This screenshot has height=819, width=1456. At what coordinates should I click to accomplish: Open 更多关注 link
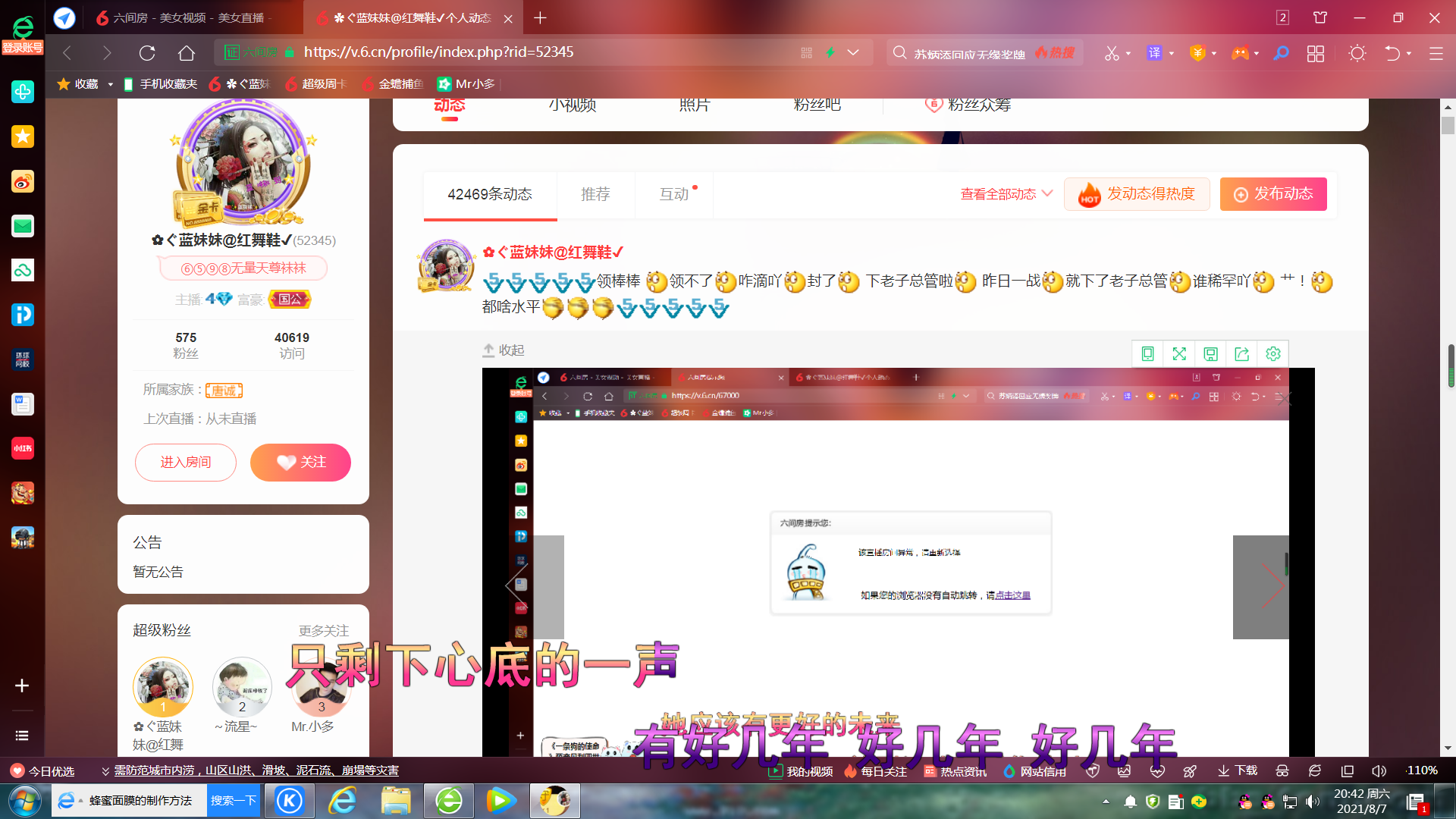[324, 631]
